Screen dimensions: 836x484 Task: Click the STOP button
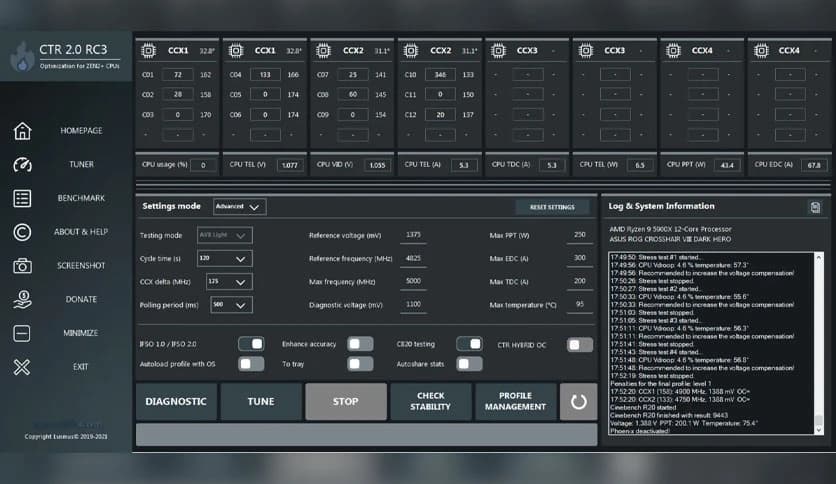click(x=345, y=401)
